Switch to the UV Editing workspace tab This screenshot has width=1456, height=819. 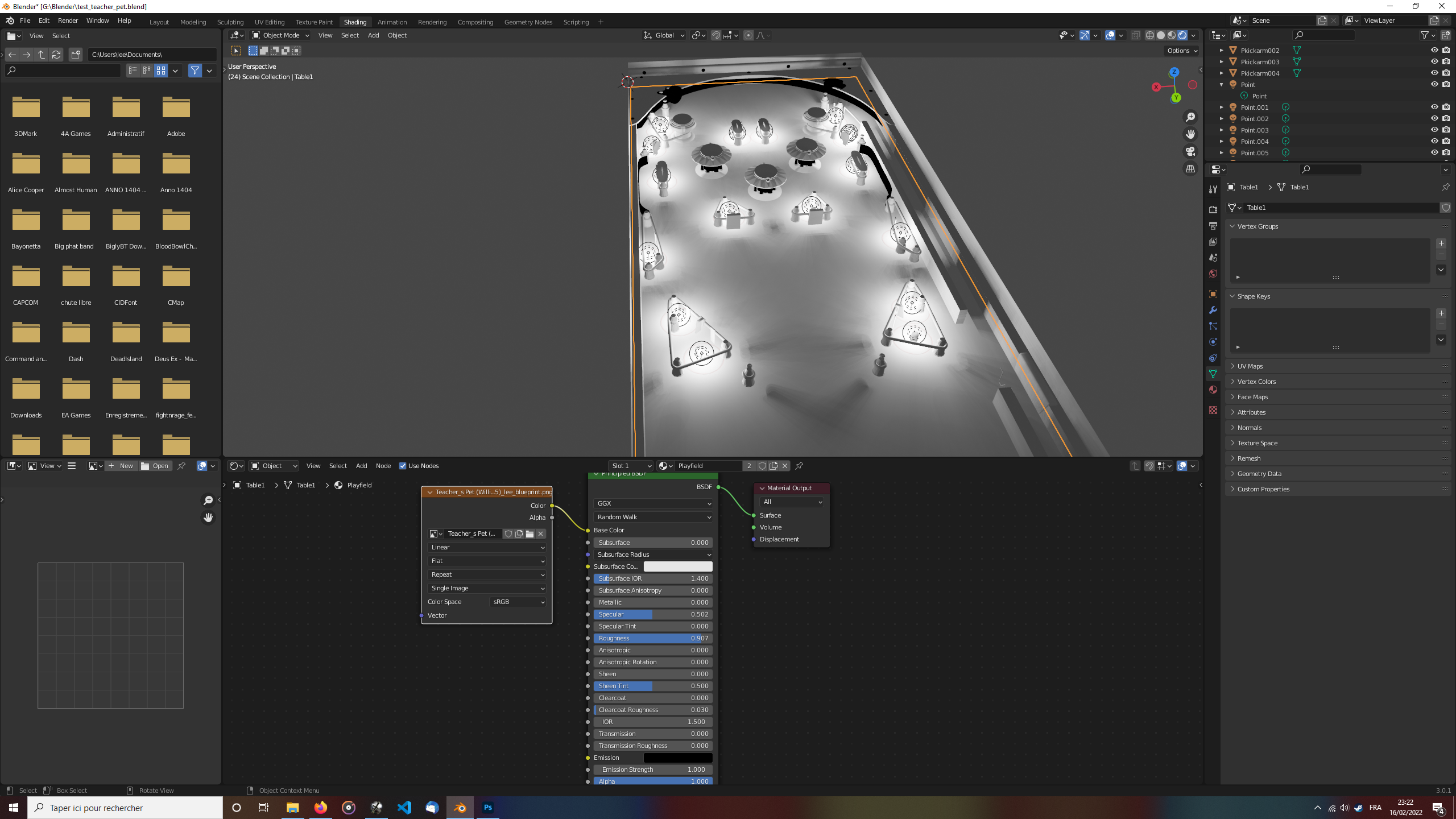click(269, 22)
